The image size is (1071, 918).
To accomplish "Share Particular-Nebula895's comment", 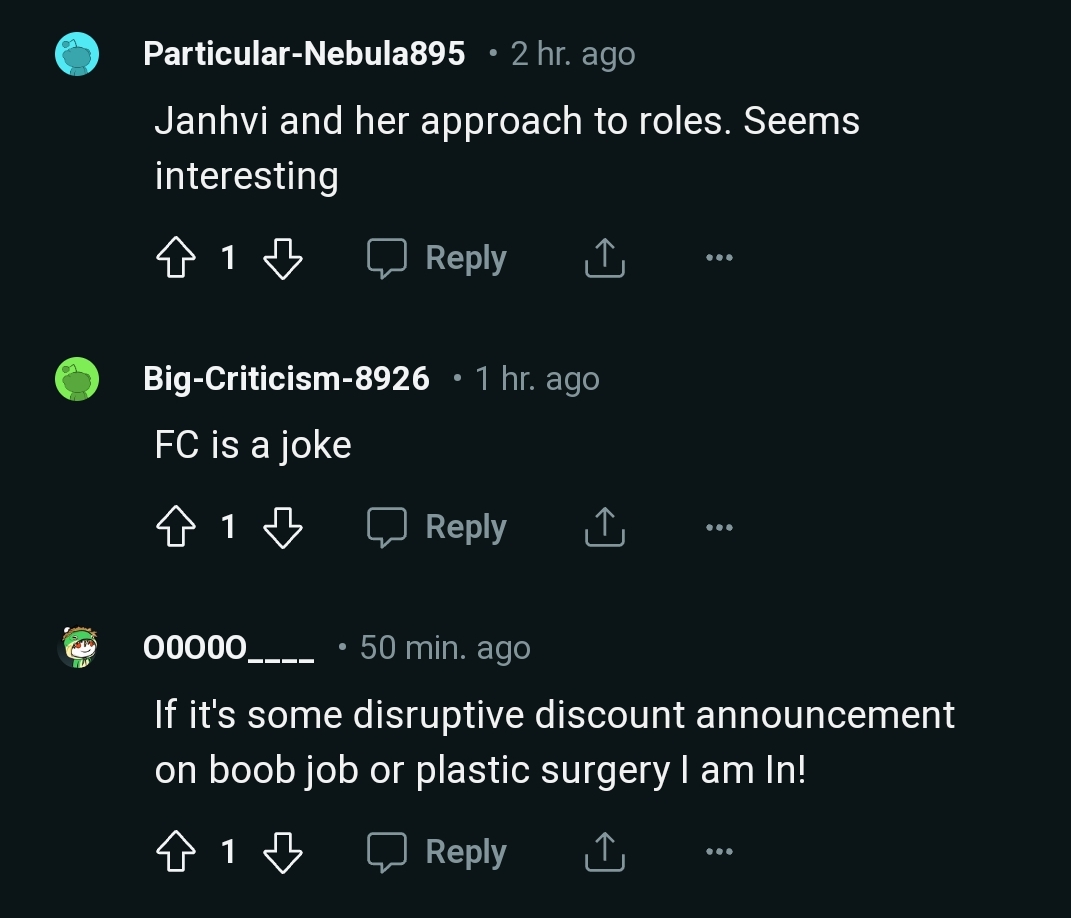I will [x=604, y=259].
